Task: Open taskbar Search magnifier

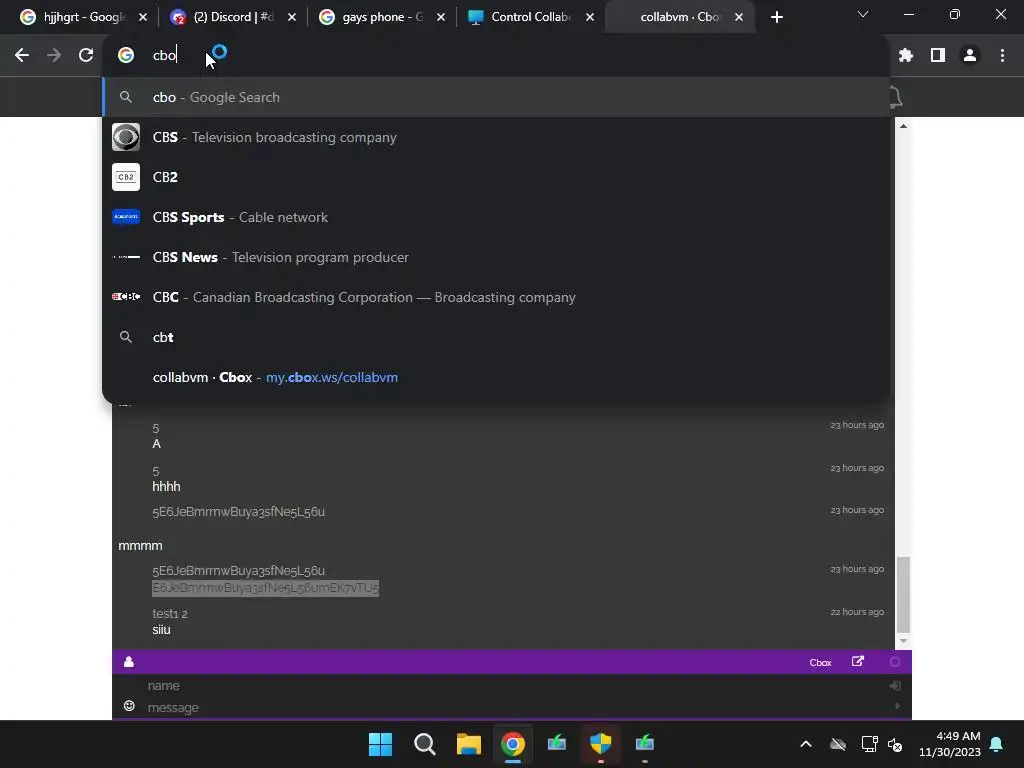Action: tap(424, 744)
